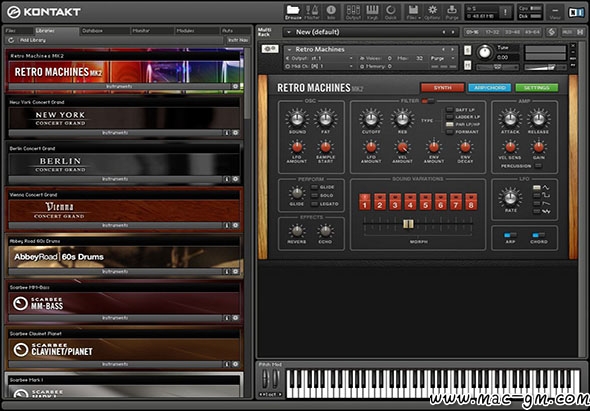Expand Instruments under New York Concert Grand
The width and height of the screenshot is (590, 411).
pos(115,132)
